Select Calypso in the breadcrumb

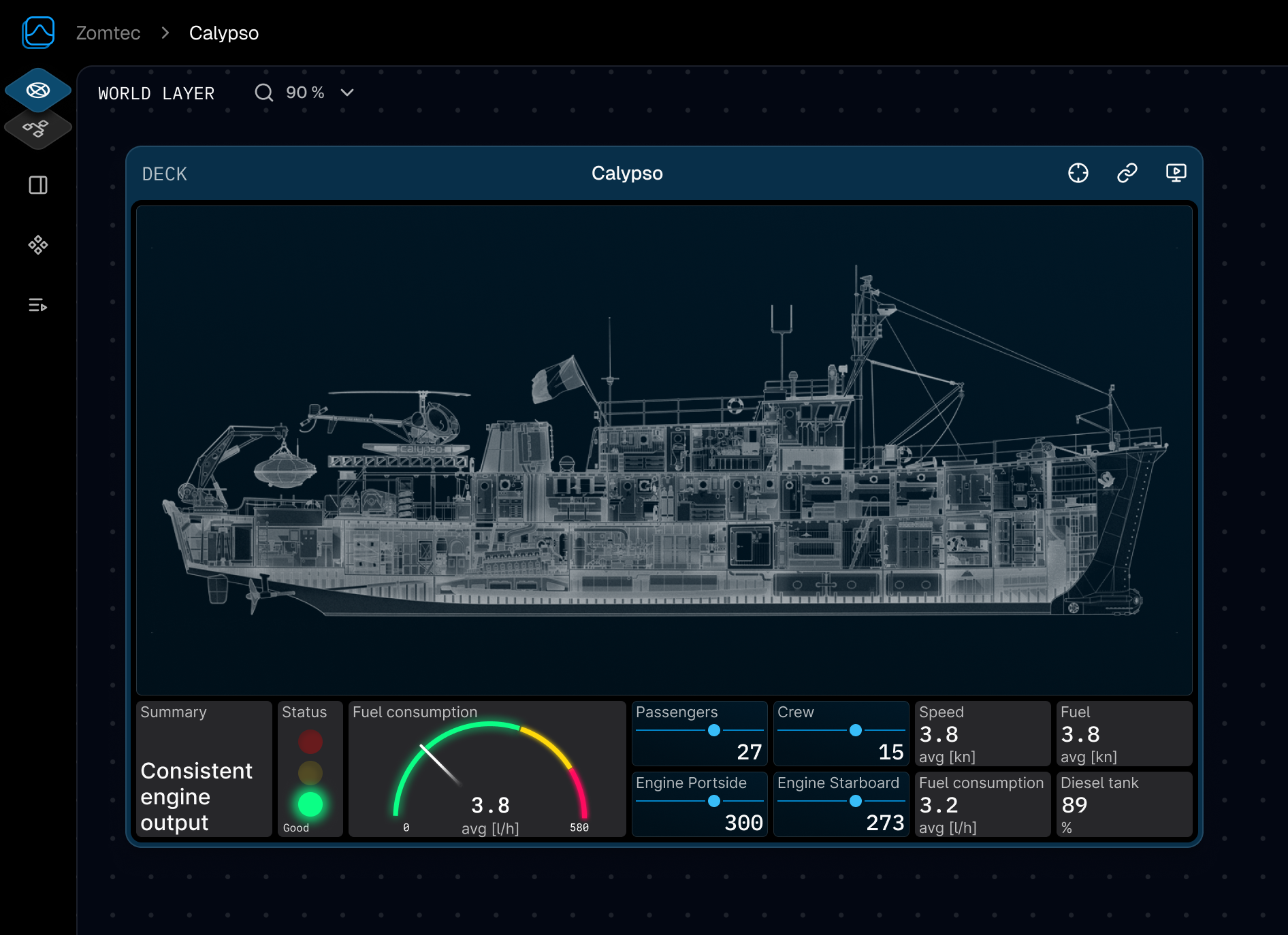[x=223, y=33]
